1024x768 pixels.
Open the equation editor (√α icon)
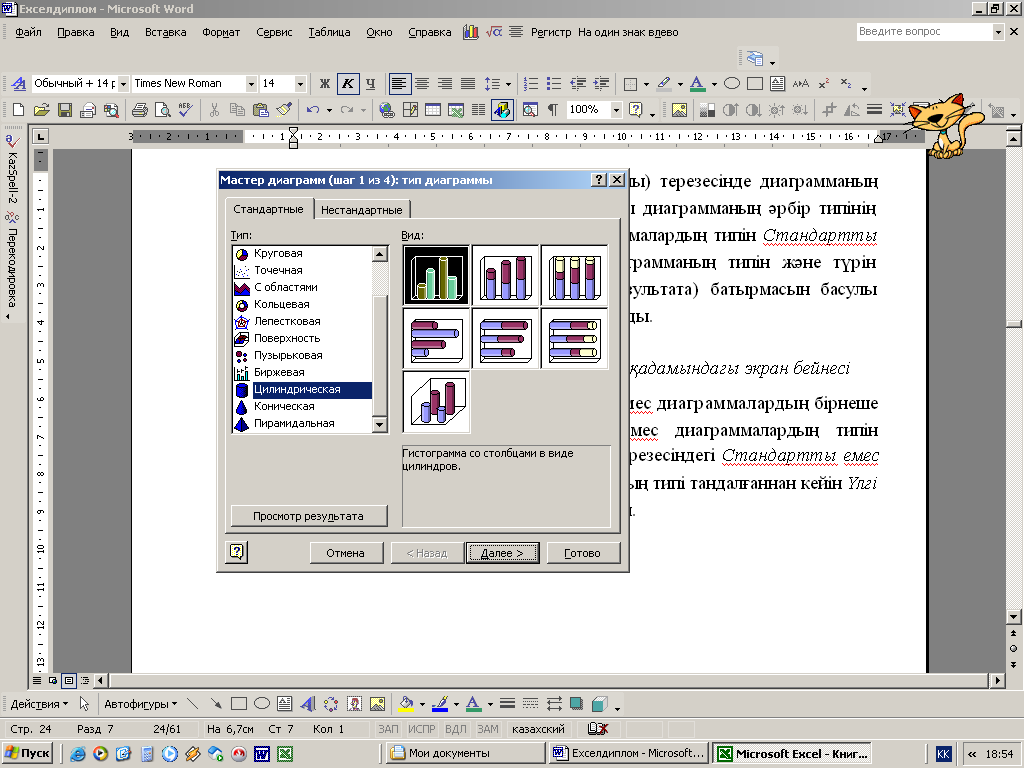pos(494,31)
